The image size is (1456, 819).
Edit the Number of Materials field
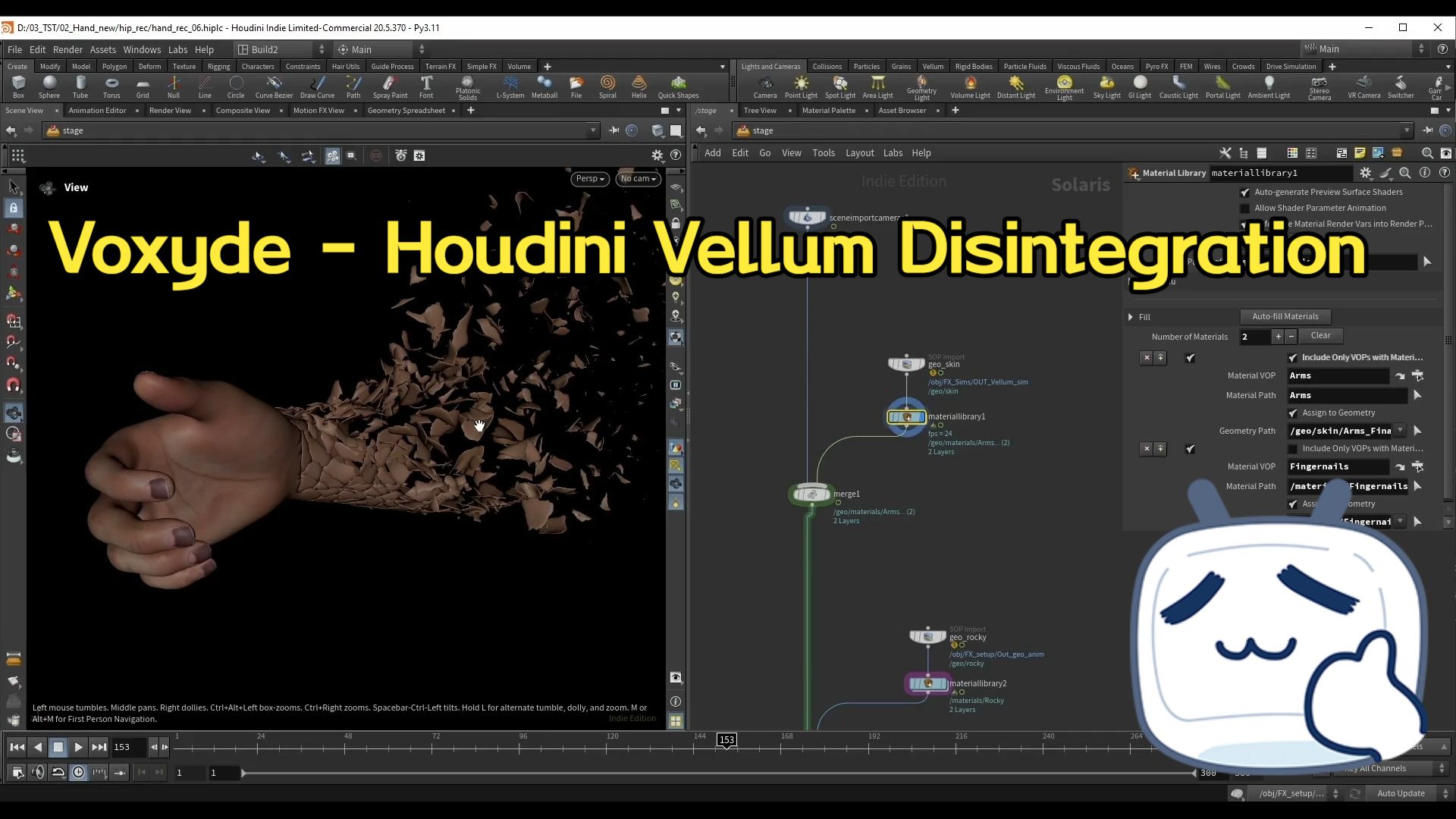pos(1255,337)
